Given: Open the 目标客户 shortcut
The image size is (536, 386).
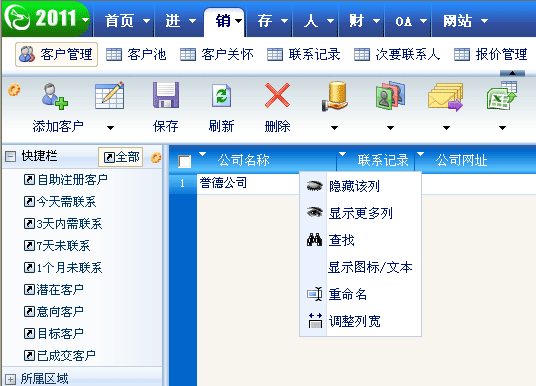Looking at the screenshot, I should [x=54, y=333].
